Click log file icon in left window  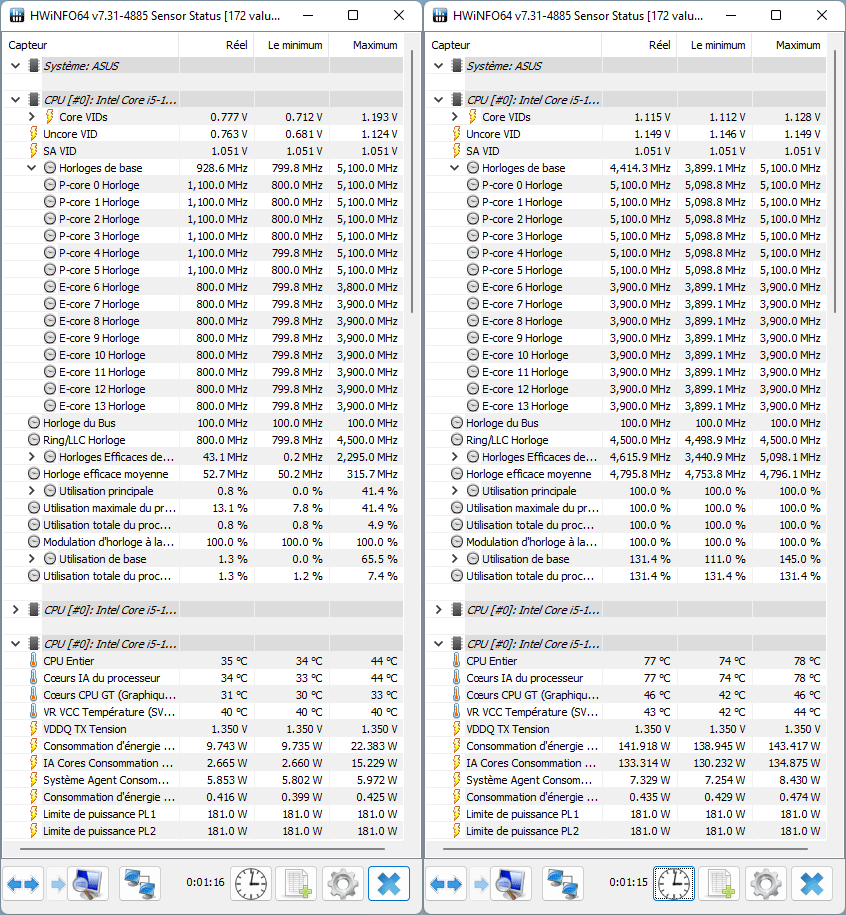(x=297, y=884)
